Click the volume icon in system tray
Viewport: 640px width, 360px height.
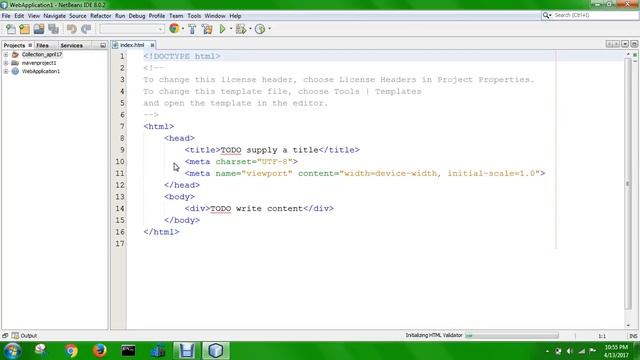pos(570,351)
